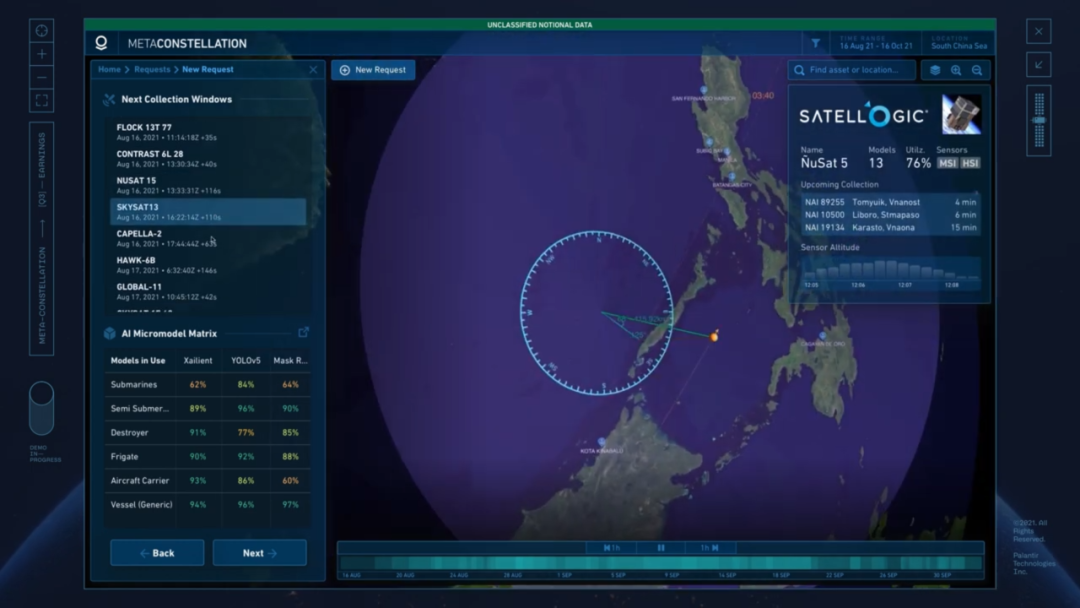Select the HSI sensor tag
This screenshot has height=608, width=1080.
click(970, 163)
